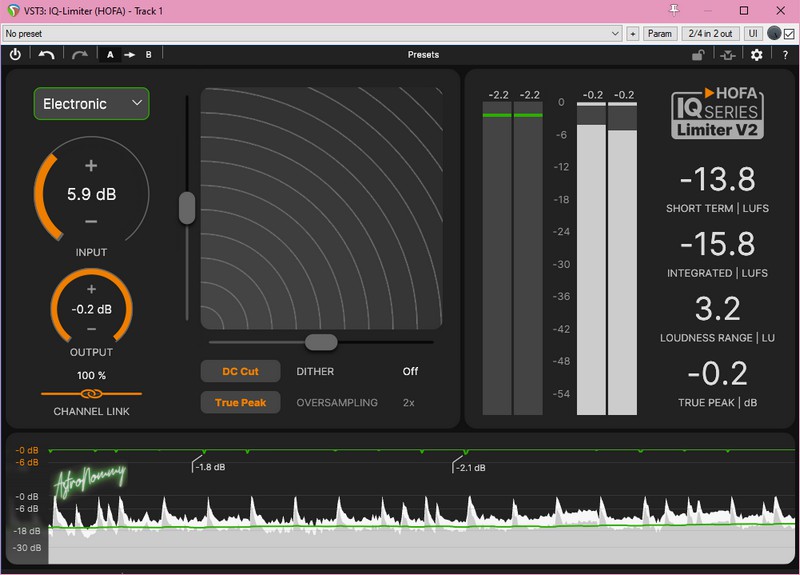This screenshot has width=800, height=575.
Task: Click plus on the Input gain knob
Action: point(91,166)
